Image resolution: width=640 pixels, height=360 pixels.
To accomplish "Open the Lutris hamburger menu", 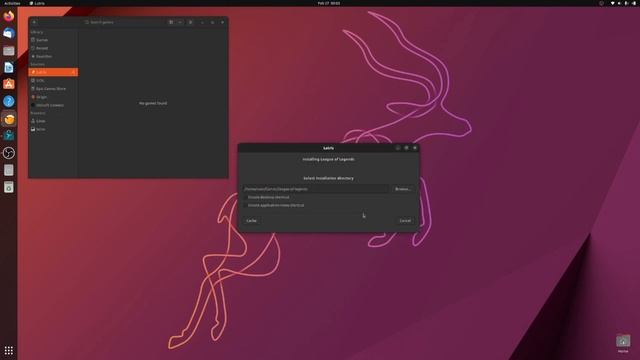I will click(x=191, y=22).
